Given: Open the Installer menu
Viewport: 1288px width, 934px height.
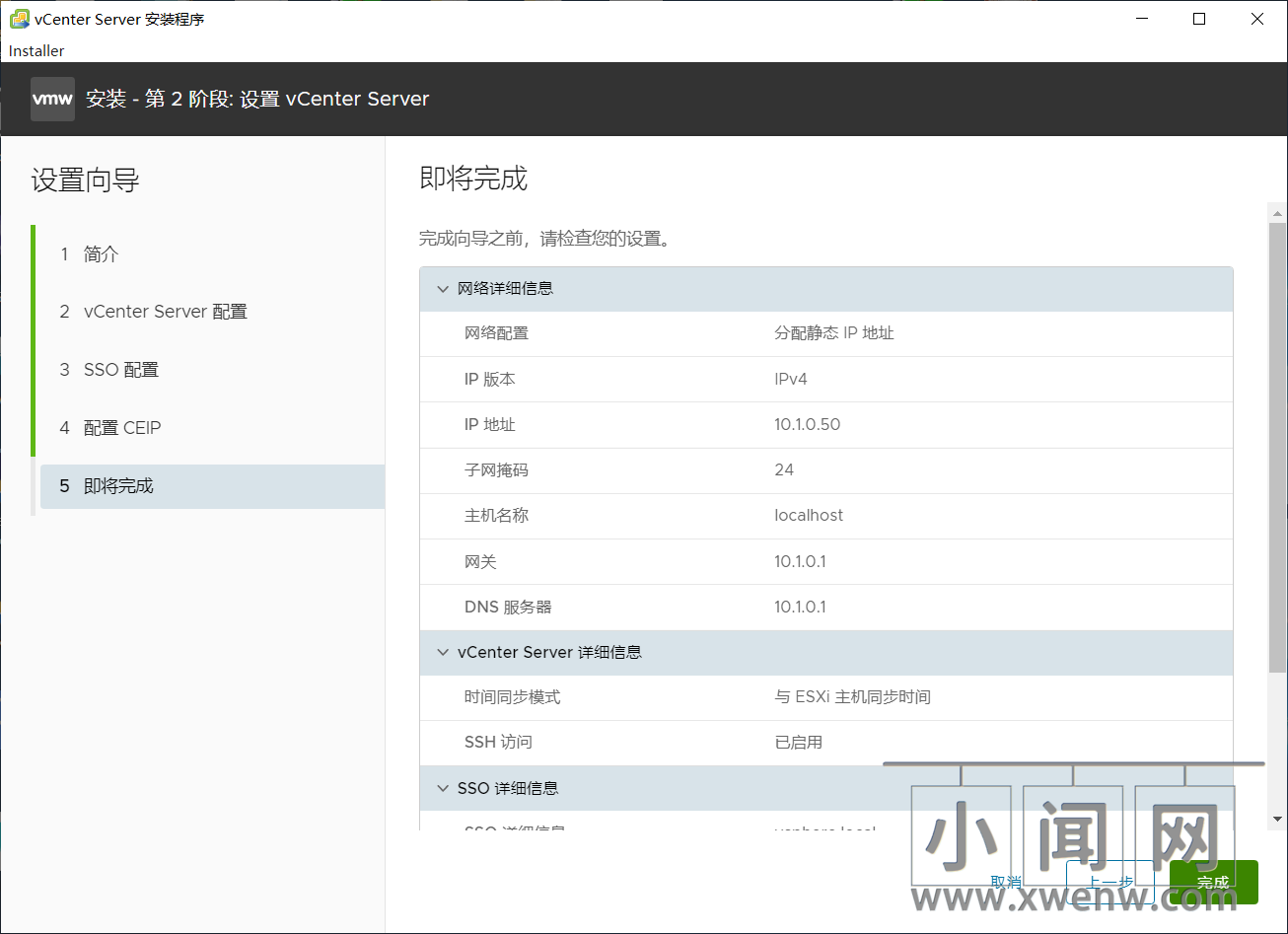Looking at the screenshot, I should pyautogui.click(x=36, y=50).
